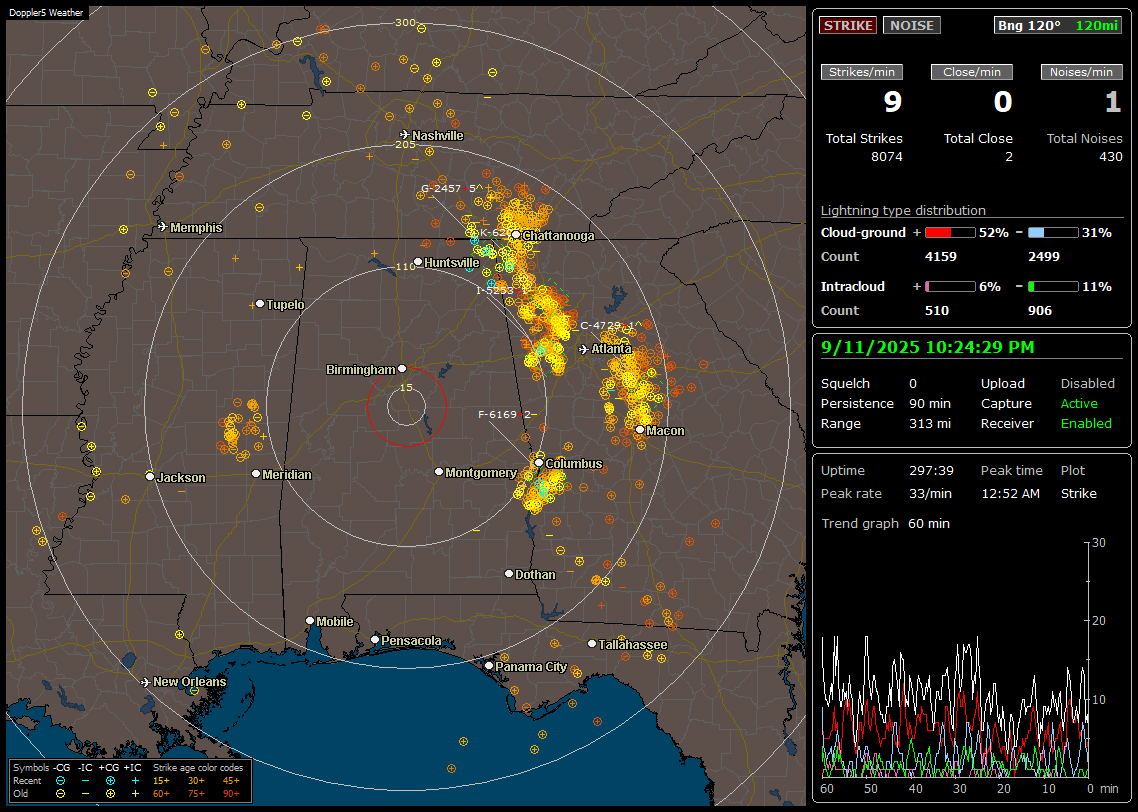Viewport: 1138px width, 812px height.
Task: Click the Noises/min label button
Action: coord(1081,72)
